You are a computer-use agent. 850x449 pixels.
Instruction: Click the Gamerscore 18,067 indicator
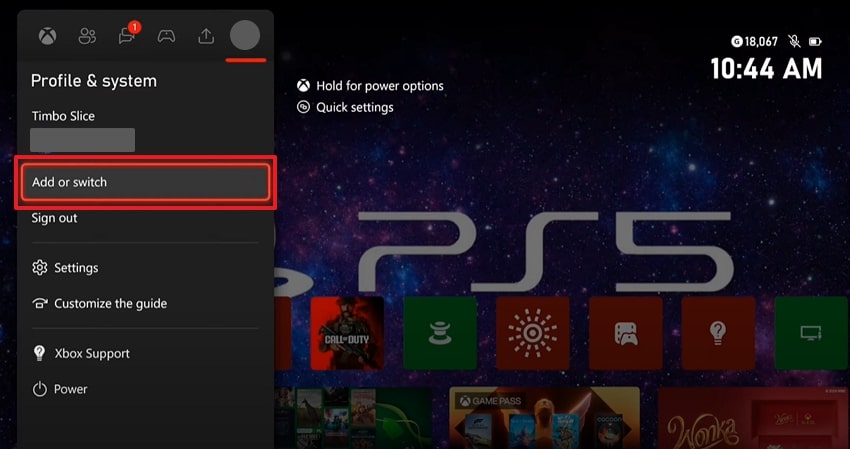click(x=755, y=41)
